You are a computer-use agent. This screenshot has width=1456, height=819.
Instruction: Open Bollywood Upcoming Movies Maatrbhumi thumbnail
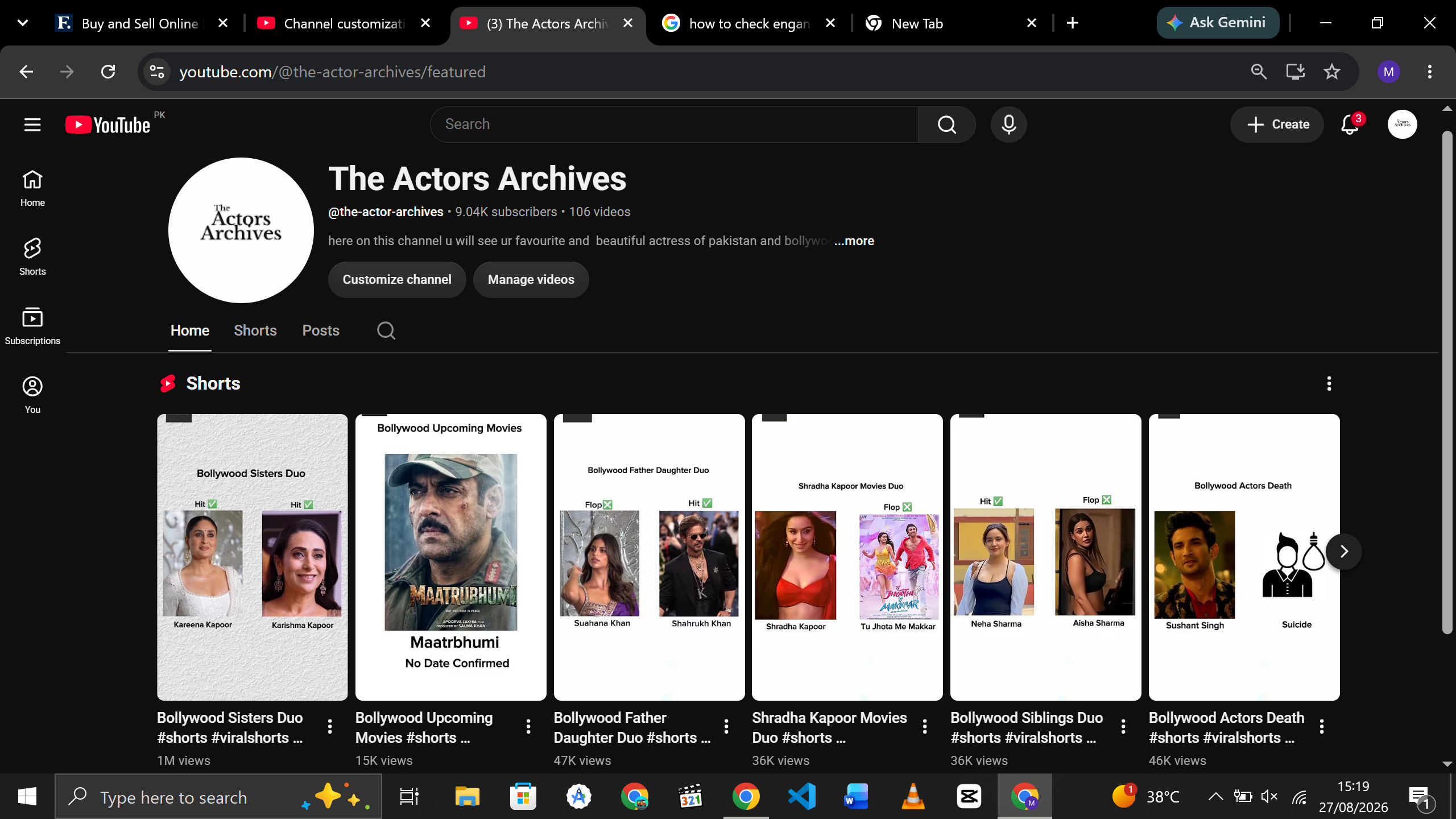pos(450,557)
